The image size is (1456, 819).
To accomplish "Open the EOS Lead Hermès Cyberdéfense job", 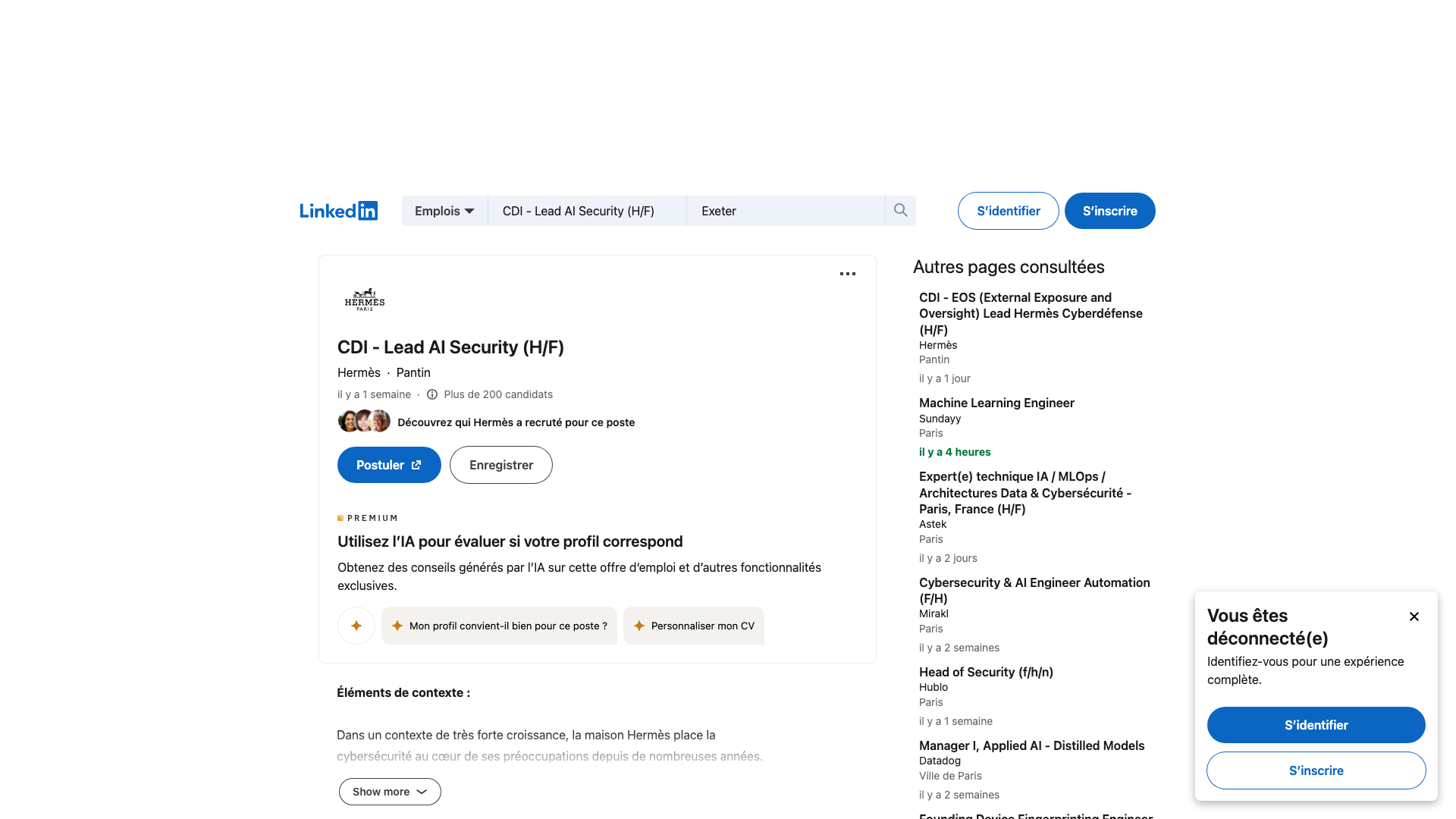I will pos(1031,314).
